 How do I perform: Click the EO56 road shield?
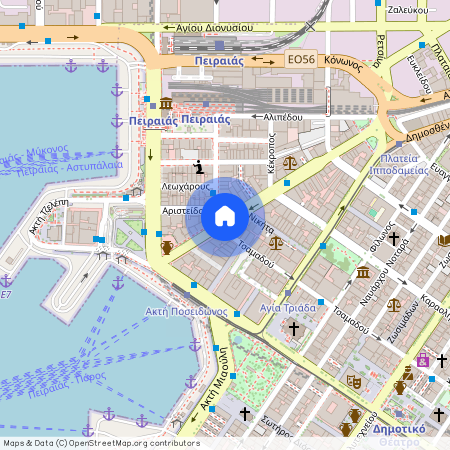coord(301,59)
